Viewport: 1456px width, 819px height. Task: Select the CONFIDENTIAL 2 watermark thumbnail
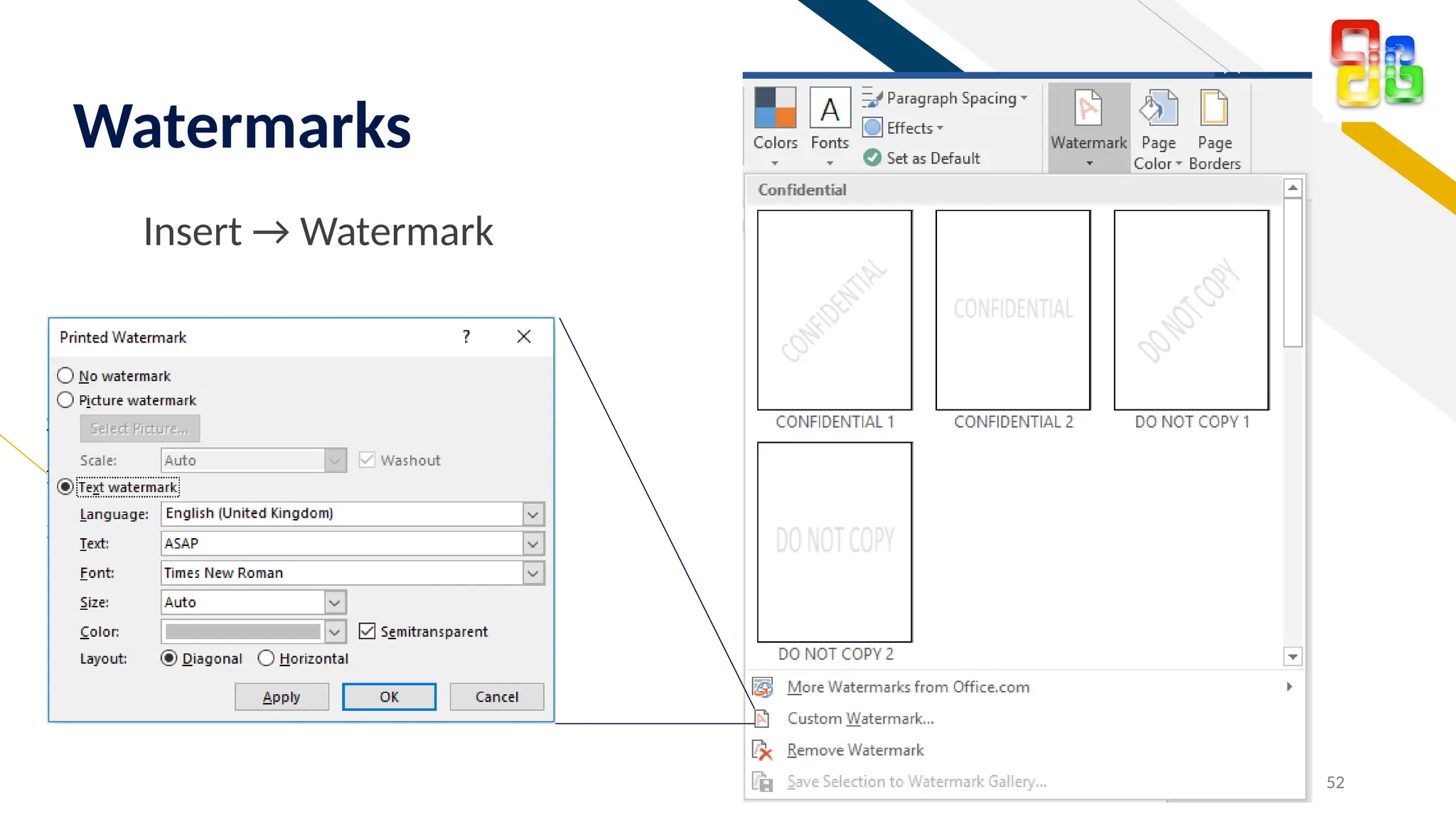point(1013,310)
